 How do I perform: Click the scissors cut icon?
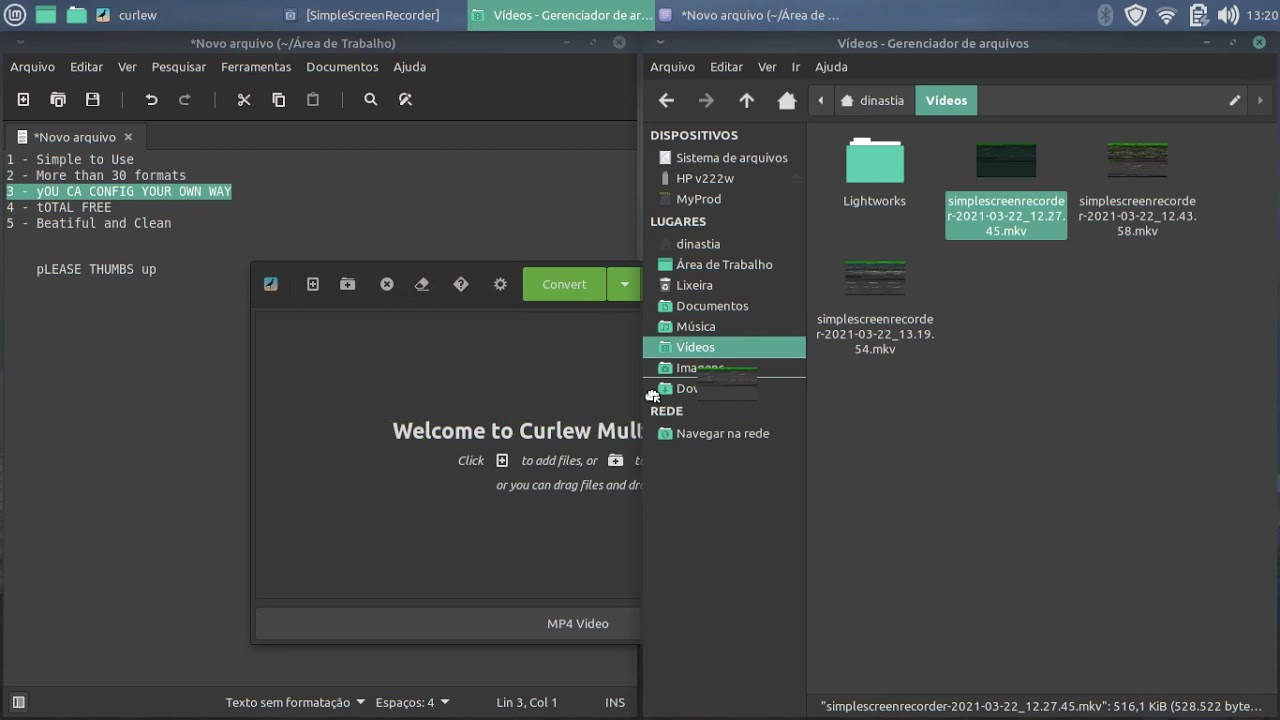(244, 99)
